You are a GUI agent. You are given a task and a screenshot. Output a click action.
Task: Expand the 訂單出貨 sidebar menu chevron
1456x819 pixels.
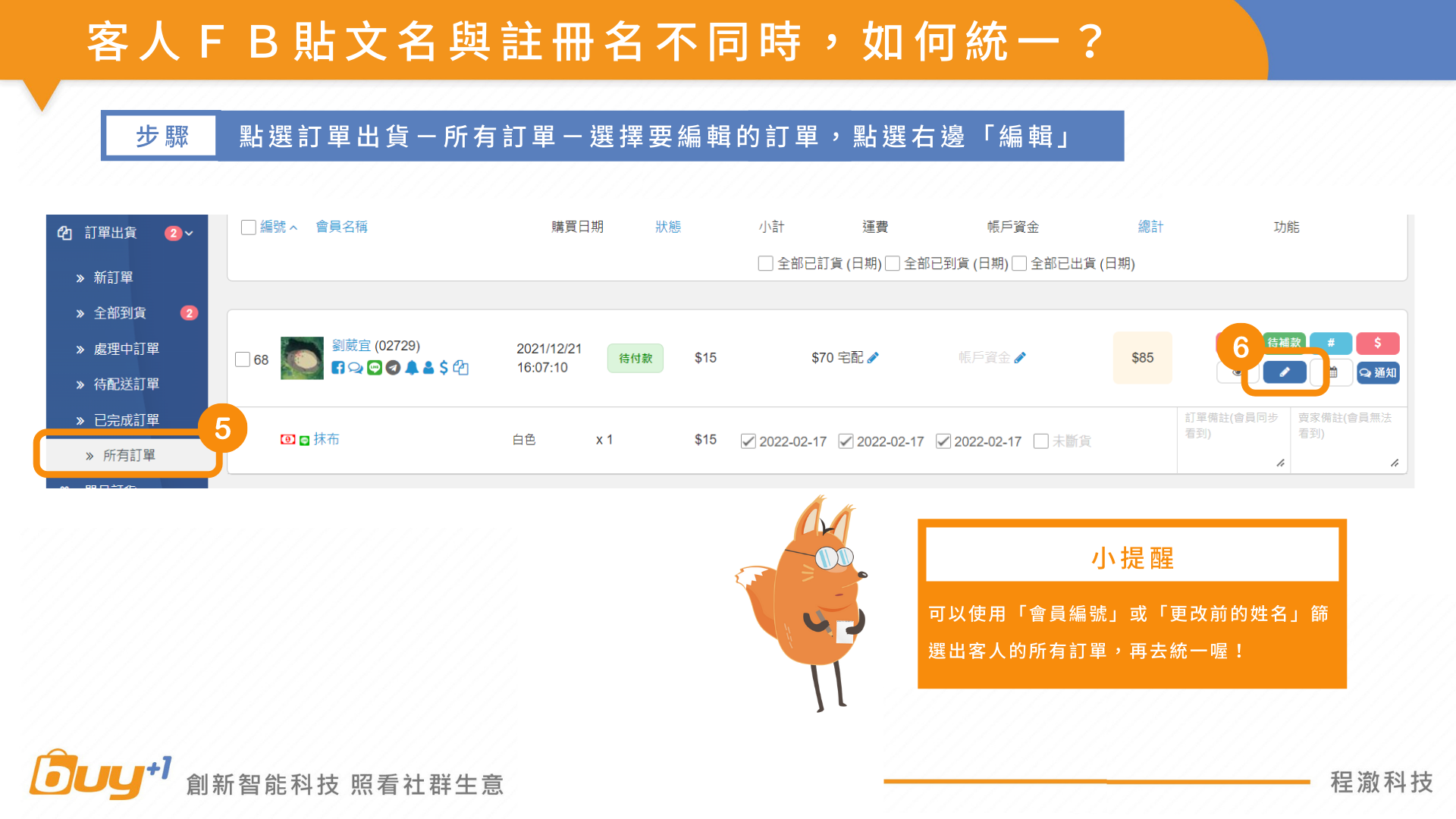coord(189,234)
